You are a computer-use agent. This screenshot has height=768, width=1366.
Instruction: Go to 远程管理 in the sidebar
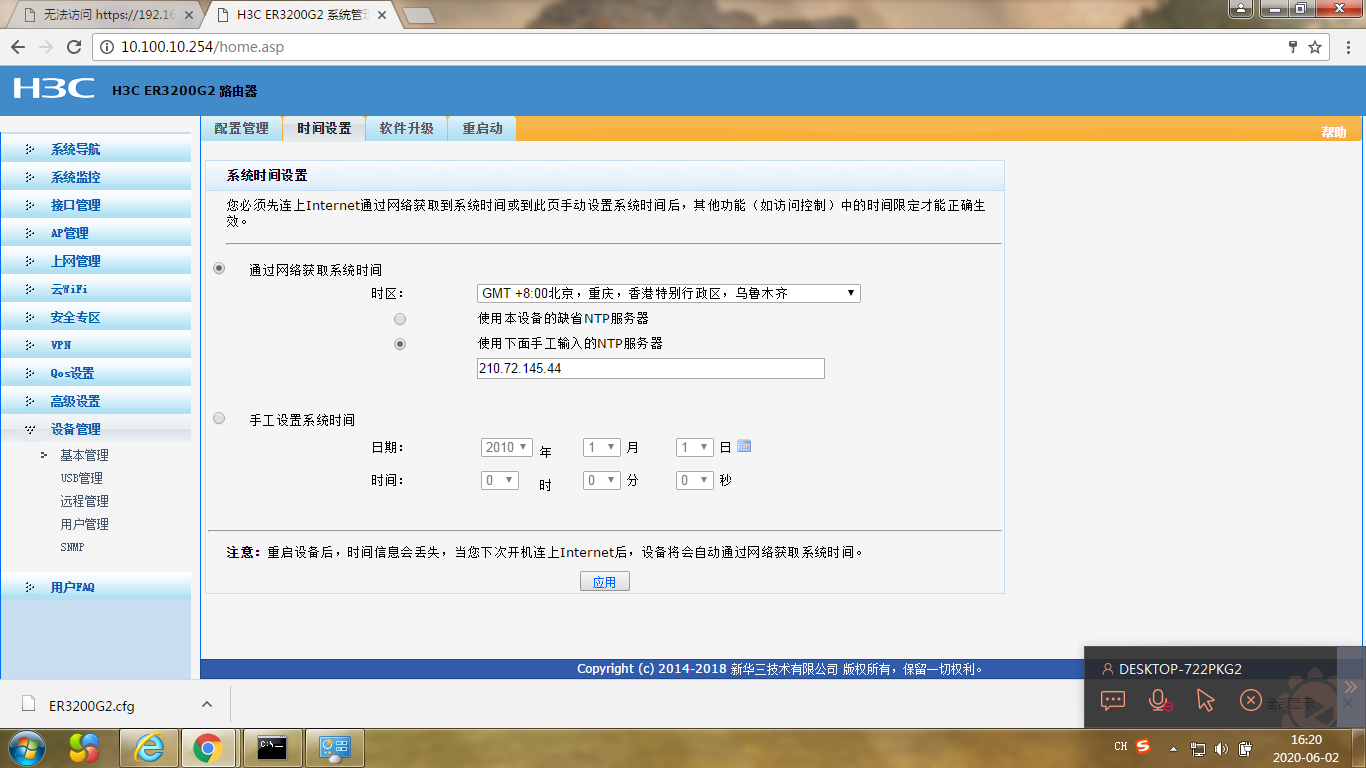point(84,501)
